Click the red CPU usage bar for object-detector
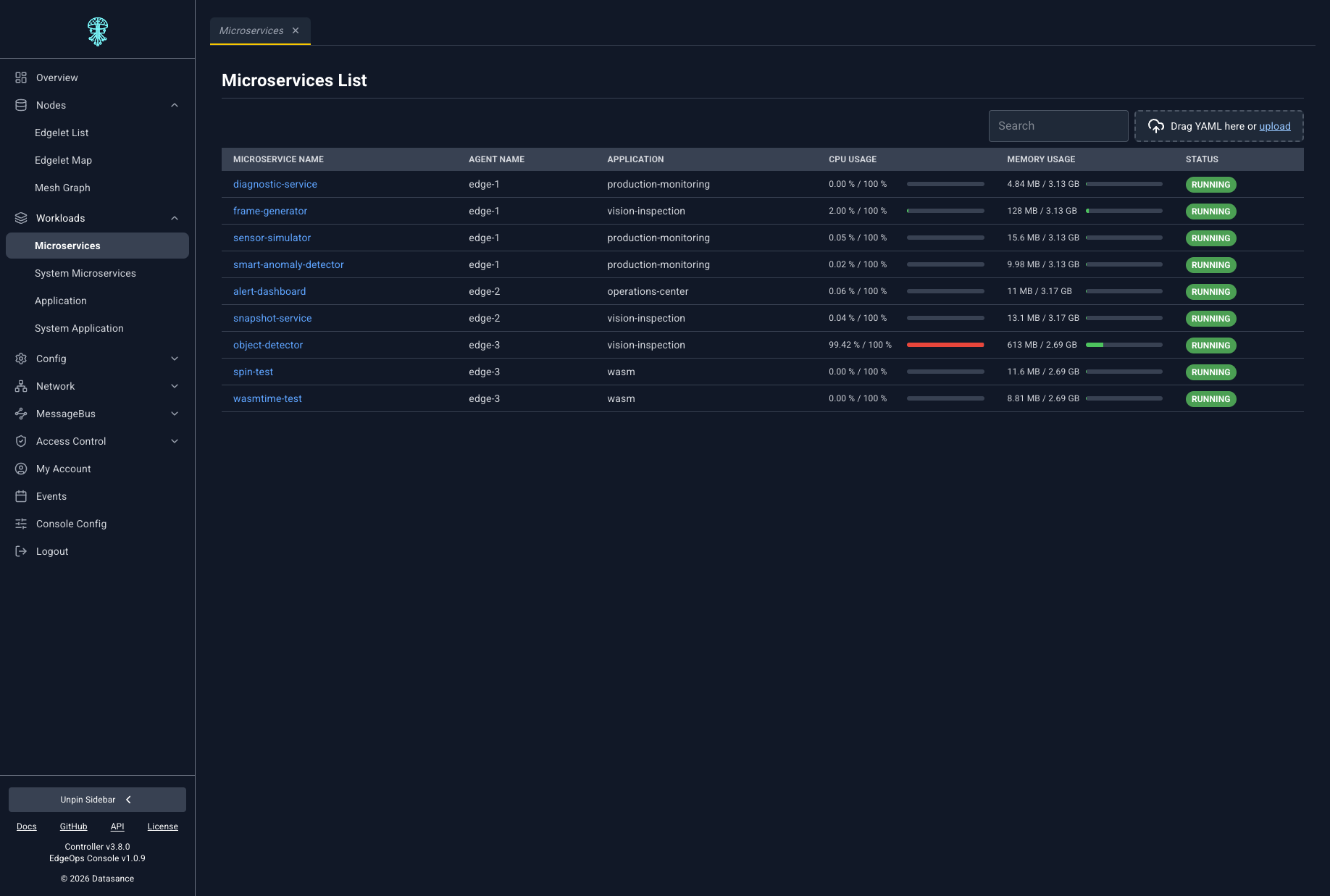The image size is (1330, 896). (945, 345)
